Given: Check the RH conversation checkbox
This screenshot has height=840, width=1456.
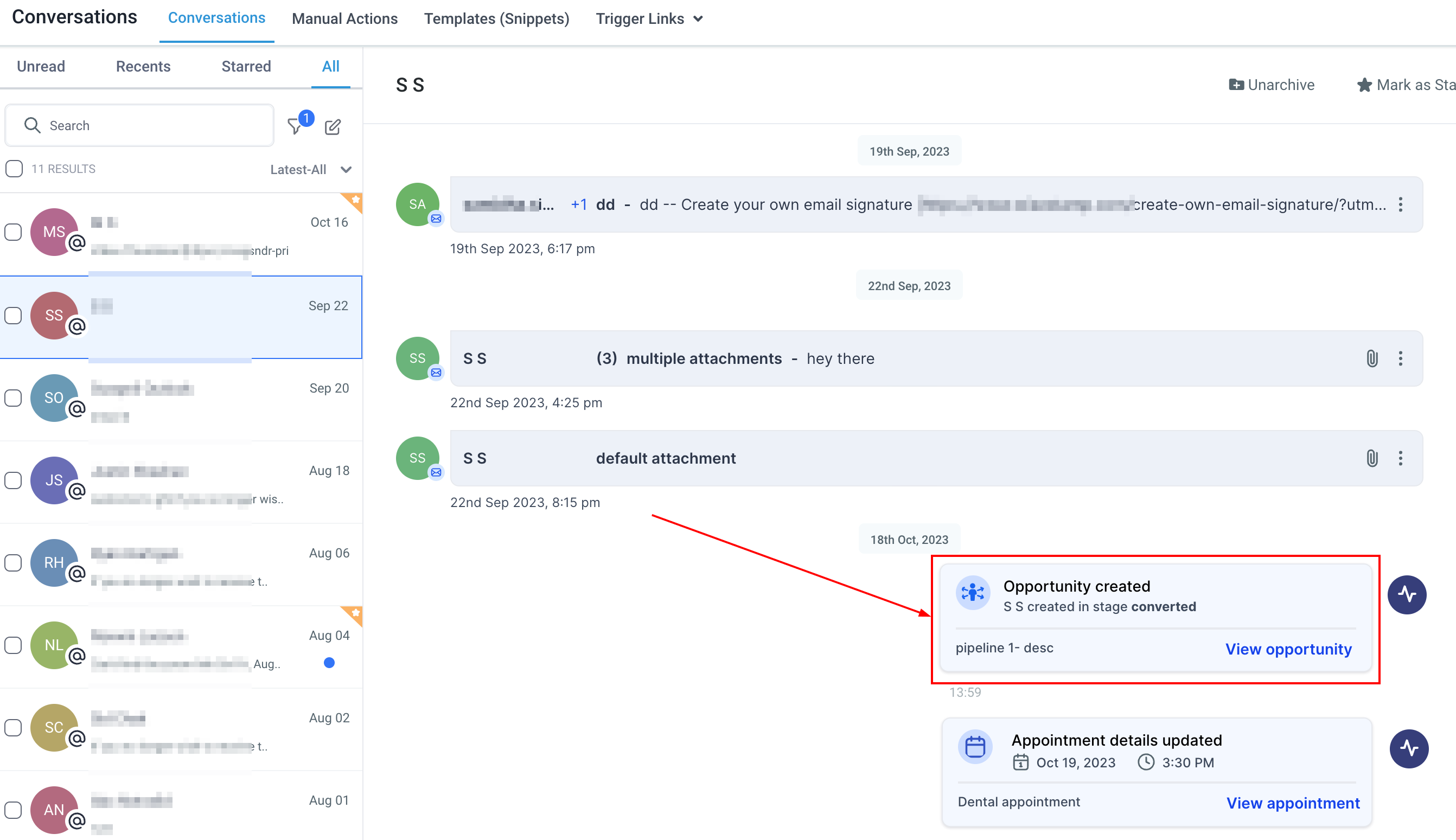Looking at the screenshot, I should pyautogui.click(x=13, y=562).
